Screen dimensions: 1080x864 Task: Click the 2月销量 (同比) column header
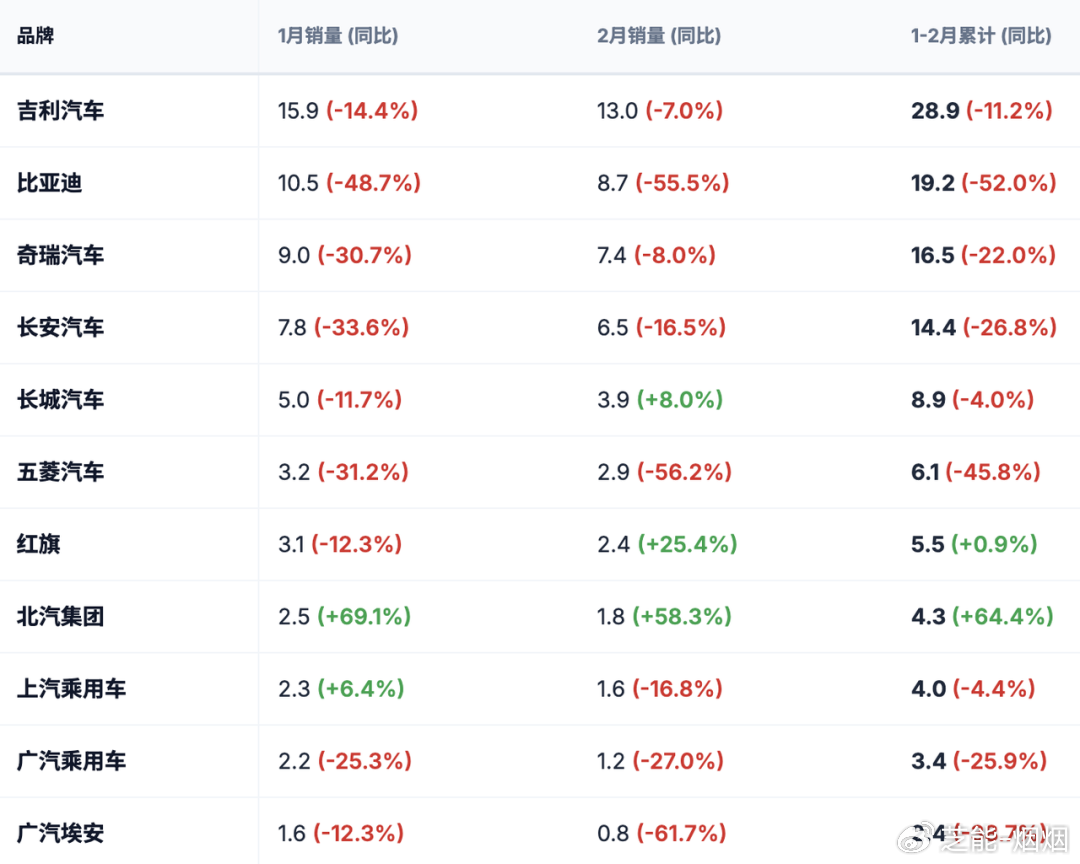(x=658, y=36)
